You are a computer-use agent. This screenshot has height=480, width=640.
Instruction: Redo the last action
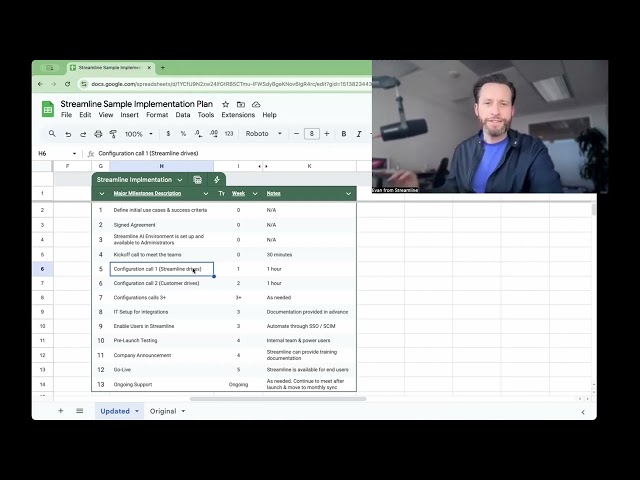coord(83,134)
